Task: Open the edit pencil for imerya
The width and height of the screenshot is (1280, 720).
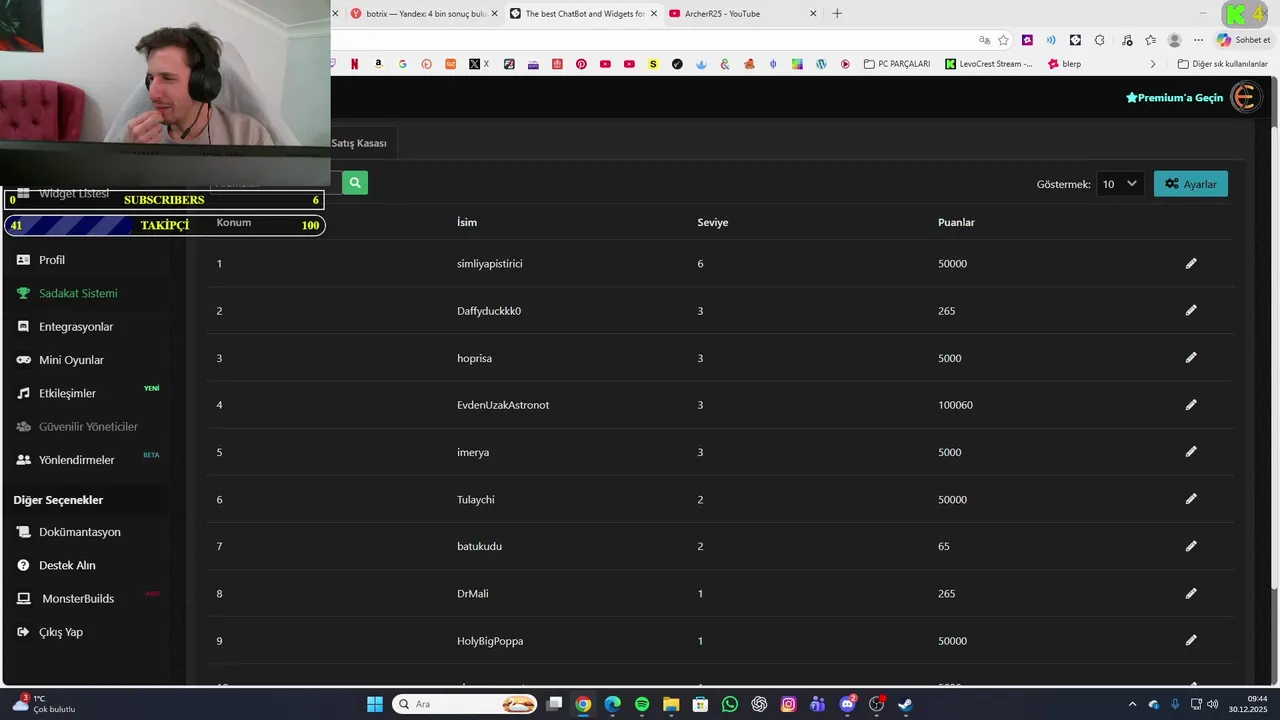Action: coord(1191,451)
